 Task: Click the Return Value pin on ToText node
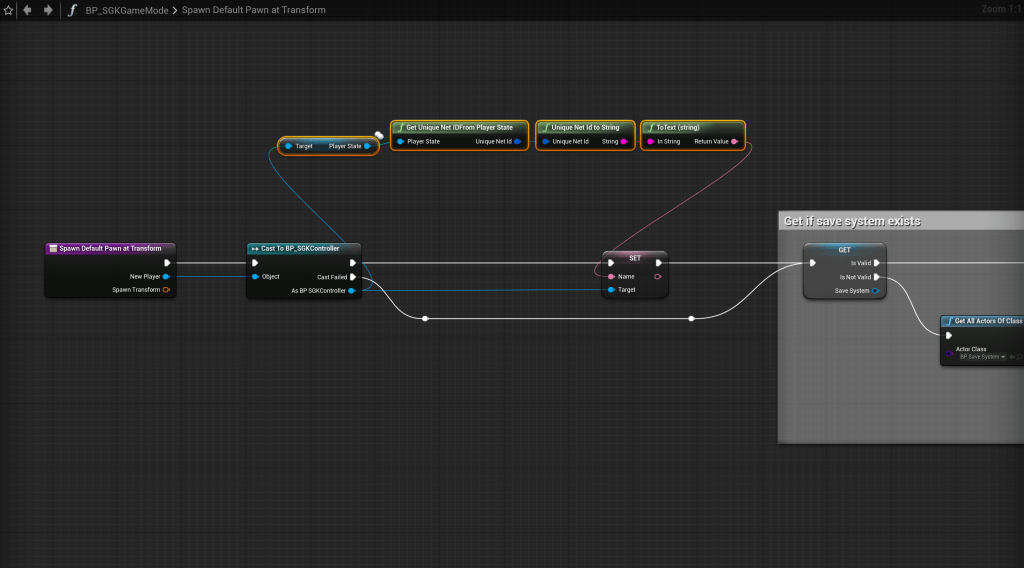735,142
